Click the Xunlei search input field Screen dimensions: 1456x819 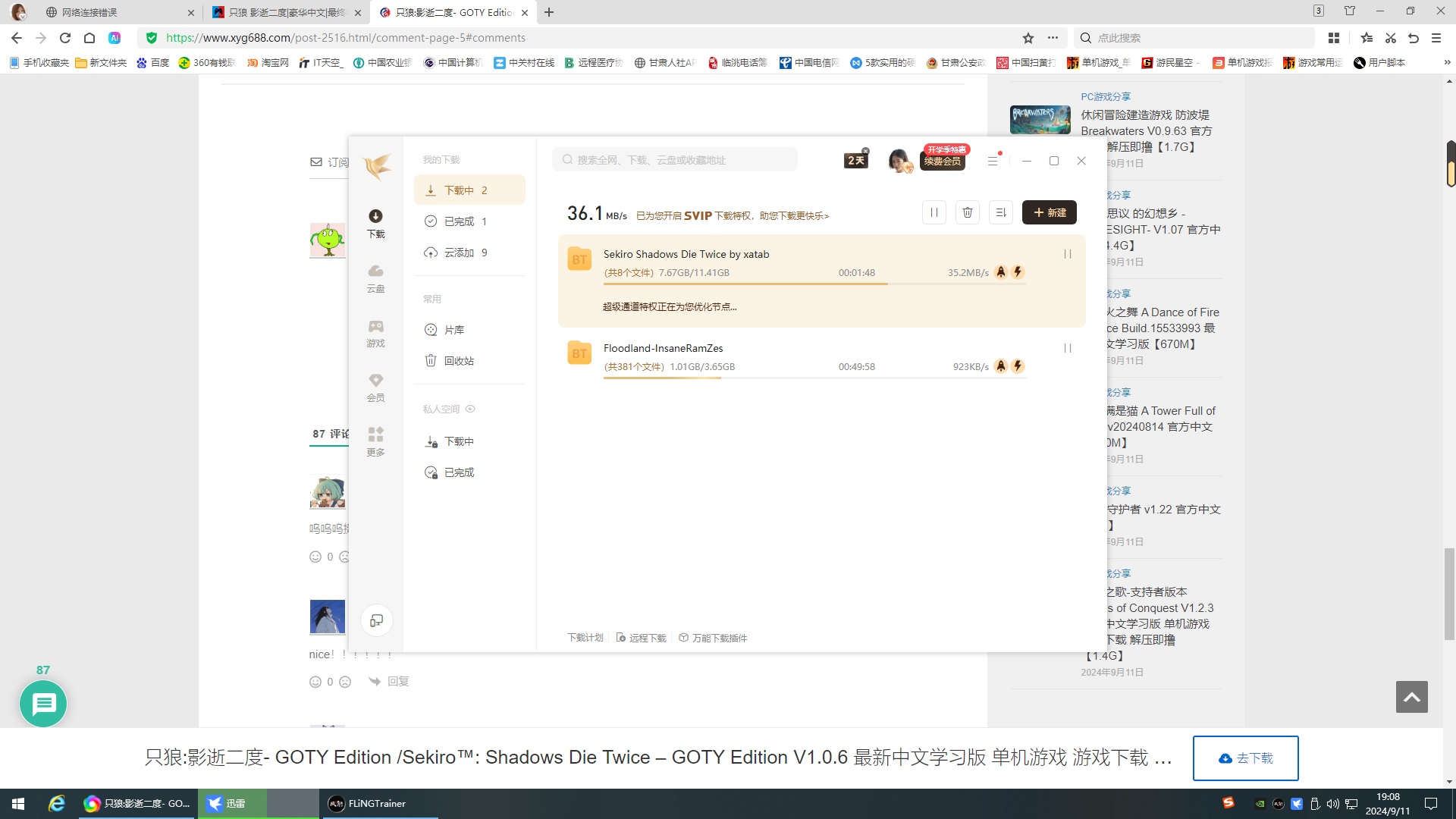pos(675,160)
